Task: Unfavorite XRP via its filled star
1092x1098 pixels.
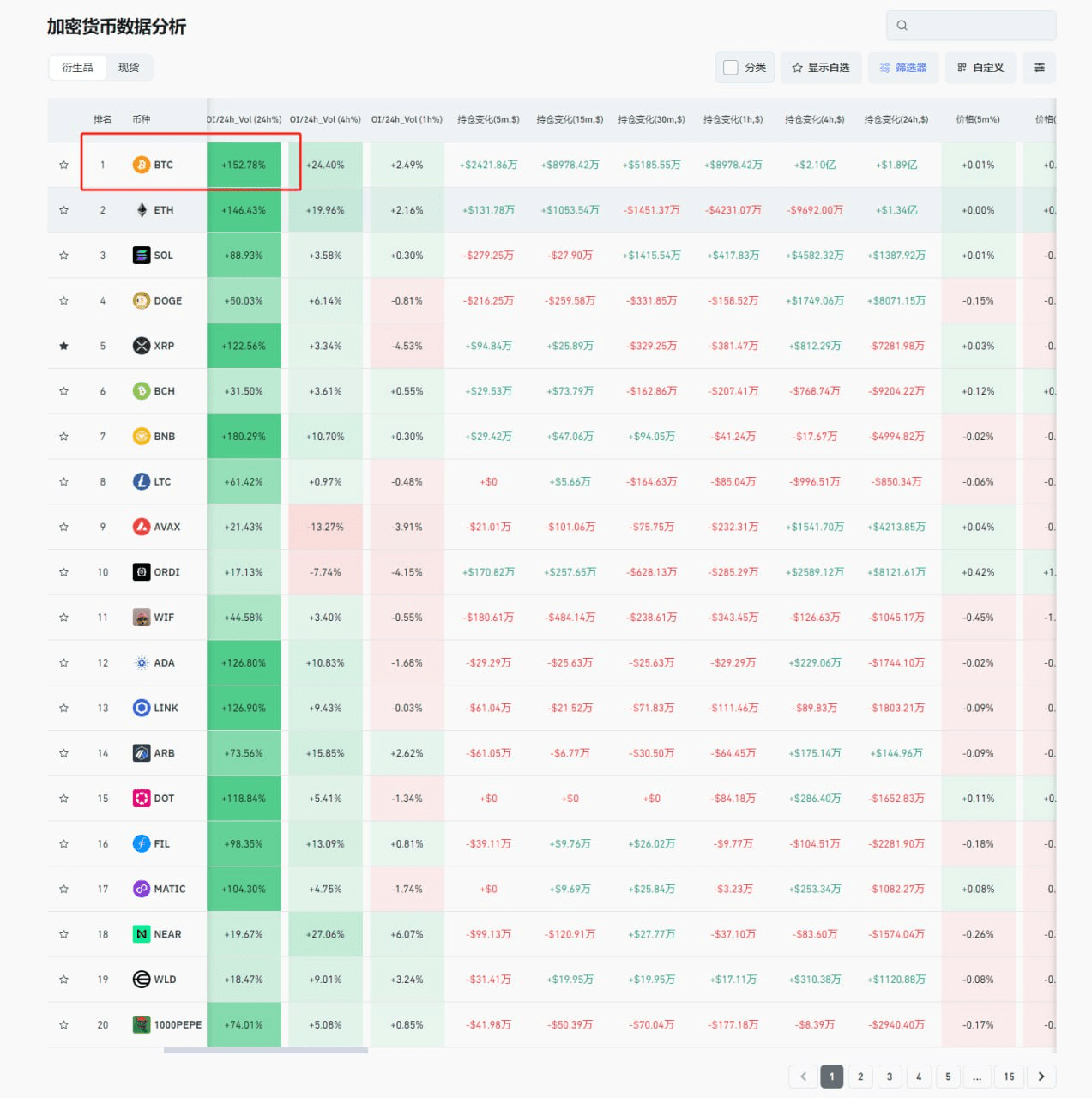Action: tap(63, 346)
